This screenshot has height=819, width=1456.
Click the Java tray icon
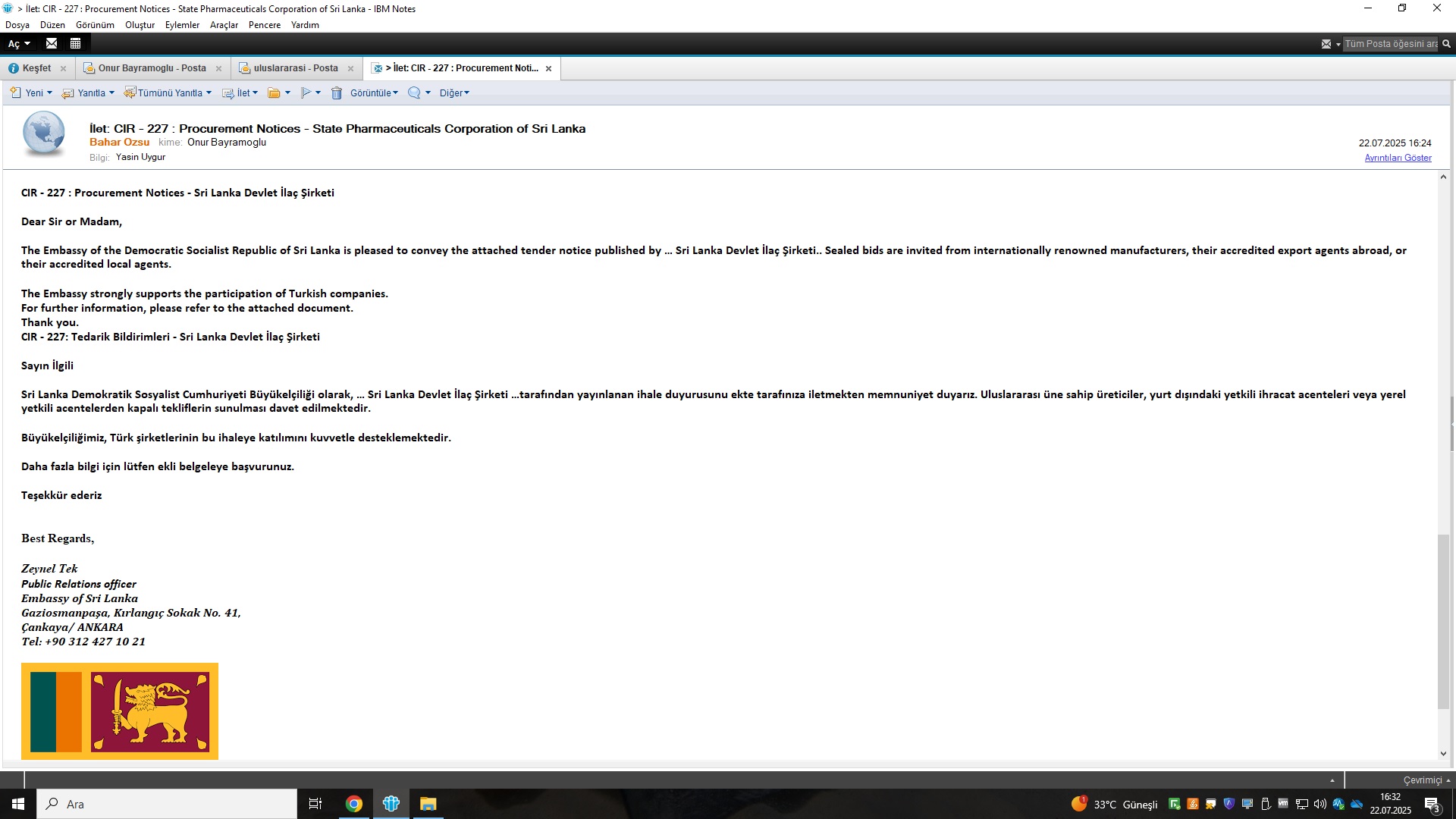coord(1193,804)
